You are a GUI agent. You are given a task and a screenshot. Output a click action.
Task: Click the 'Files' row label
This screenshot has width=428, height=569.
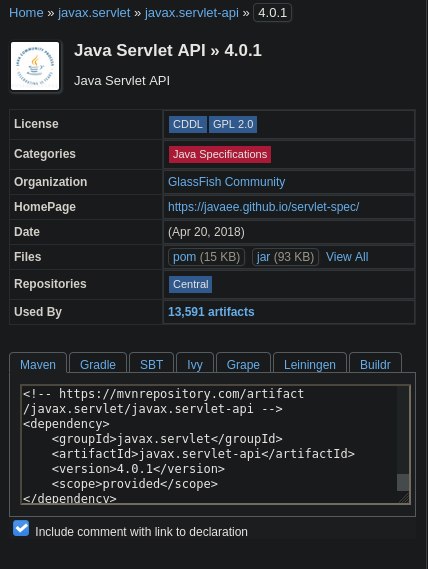pyautogui.click(x=28, y=257)
